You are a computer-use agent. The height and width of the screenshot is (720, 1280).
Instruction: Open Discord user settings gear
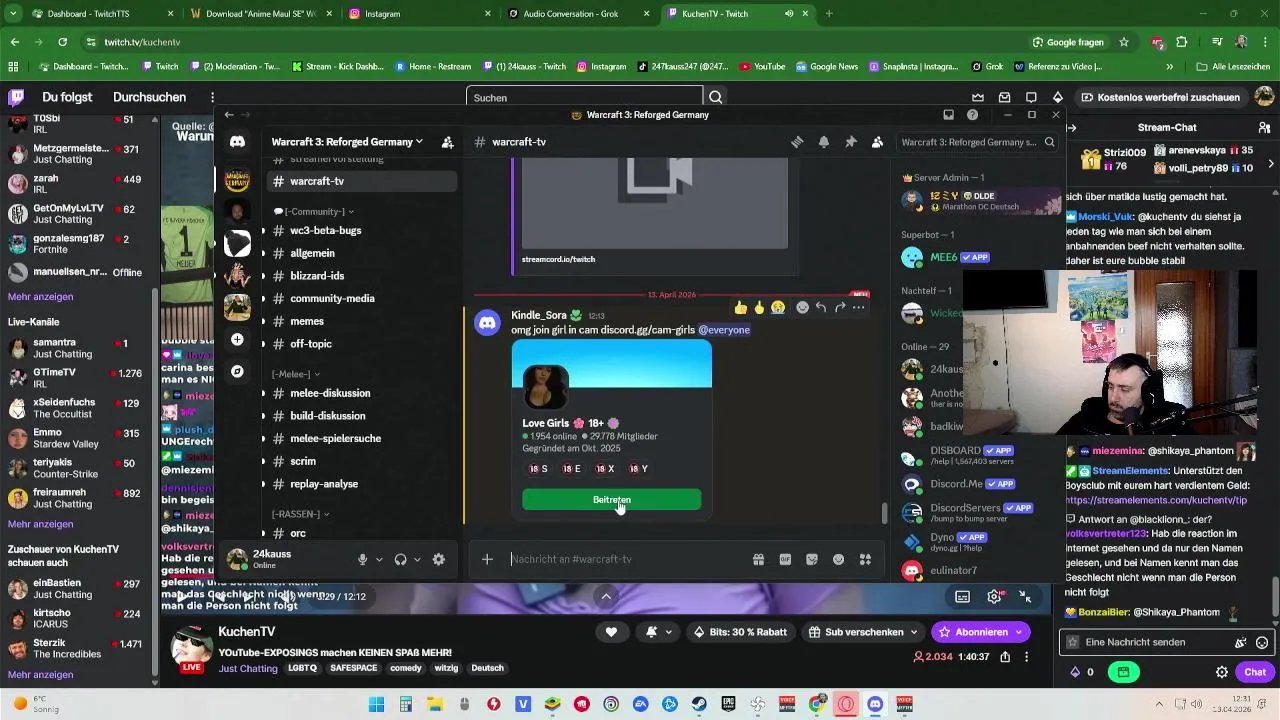coord(439,559)
